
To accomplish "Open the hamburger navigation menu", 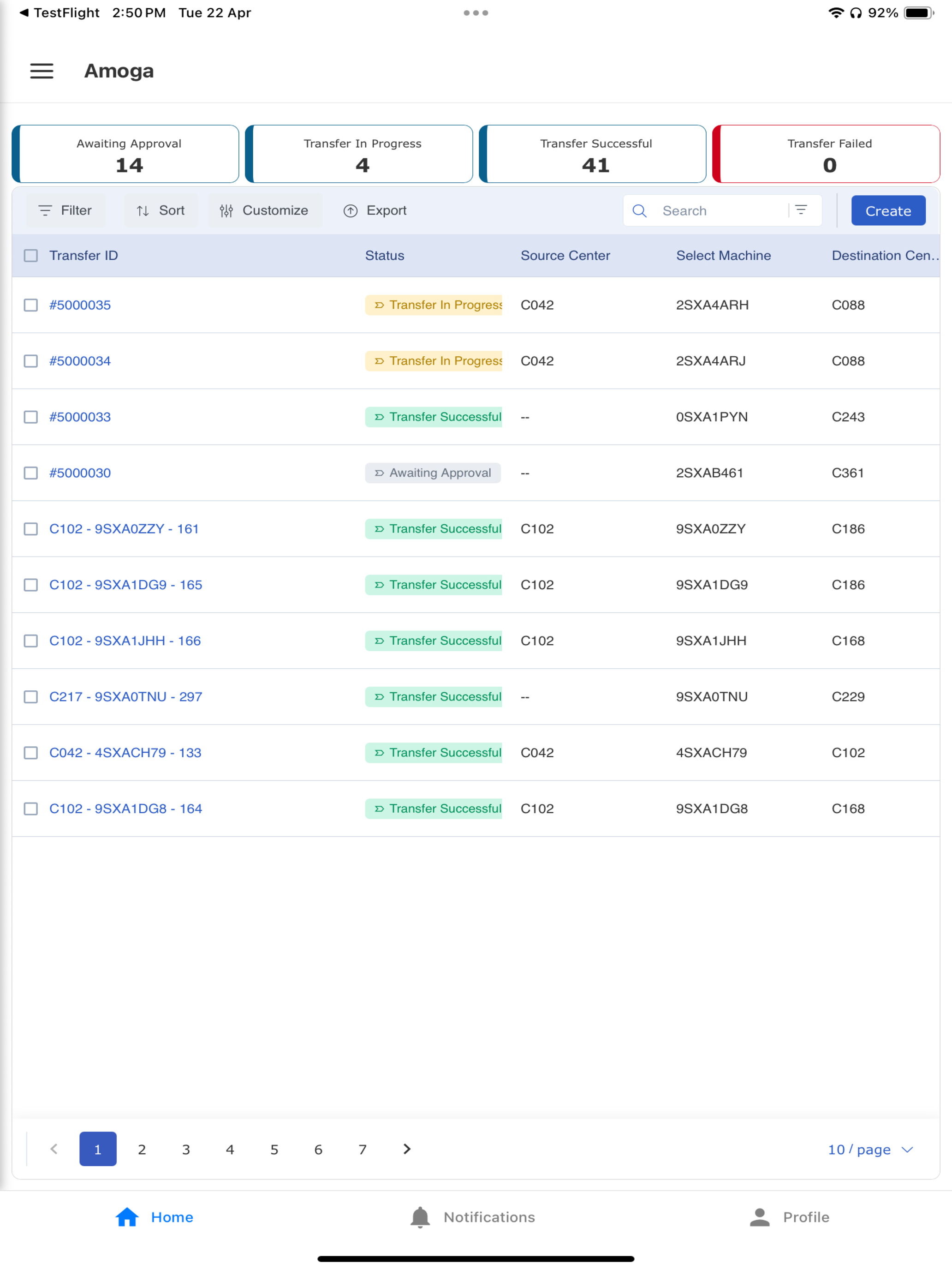I will coord(42,71).
